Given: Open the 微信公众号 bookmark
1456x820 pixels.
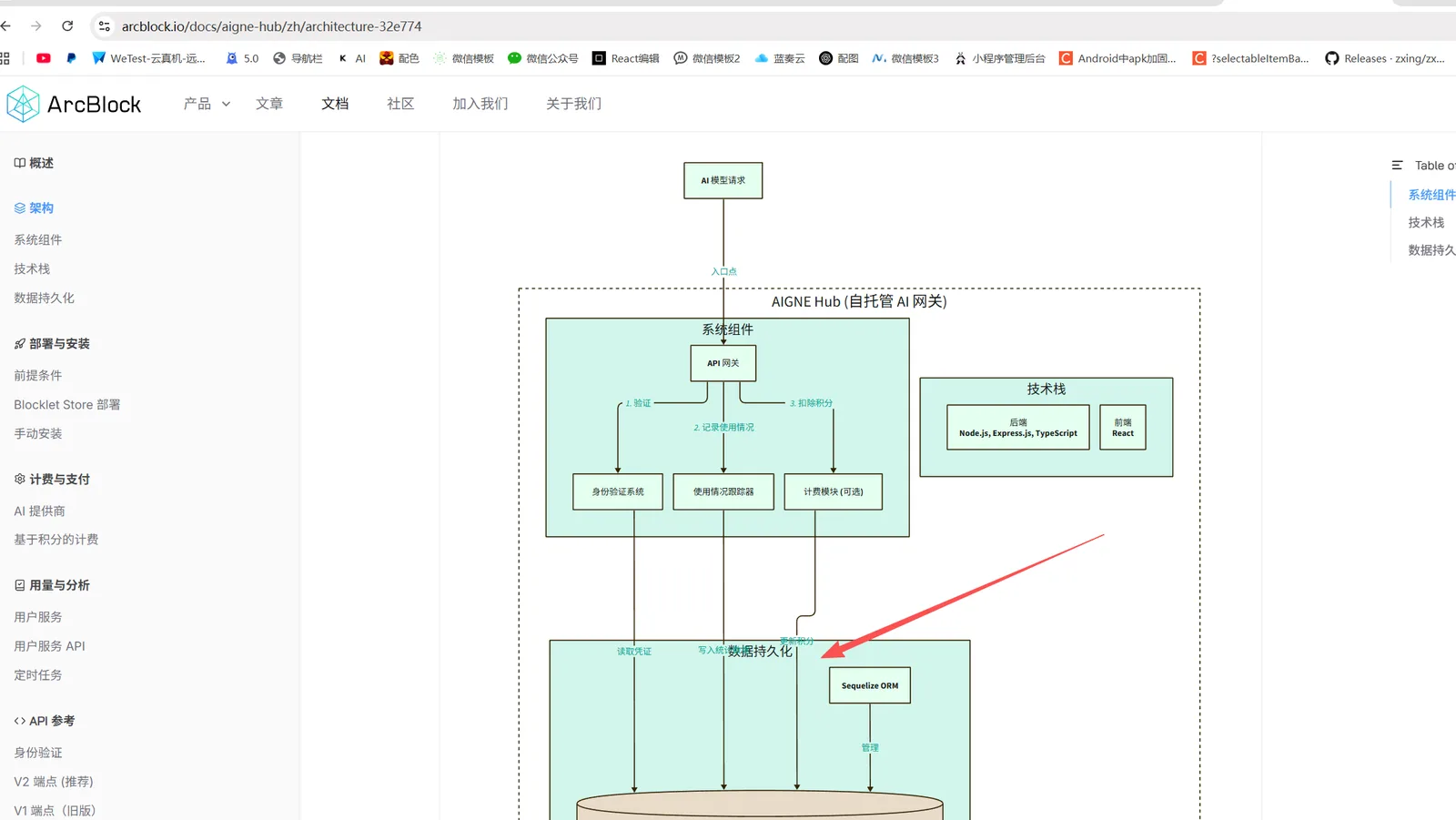Looking at the screenshot, I should (542, 58).
